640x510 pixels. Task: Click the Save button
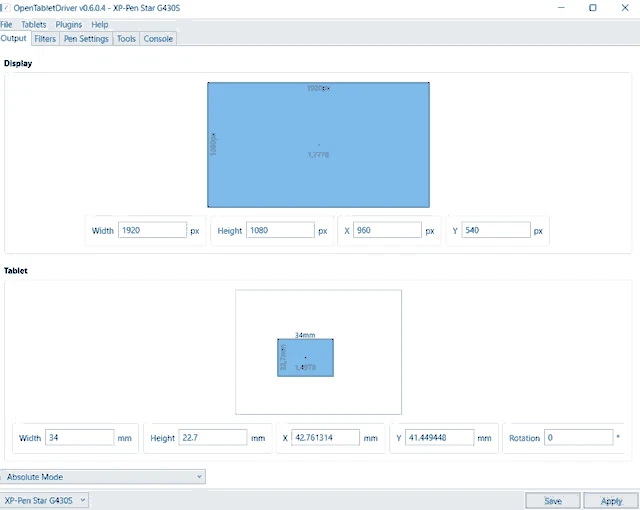point(553,501)
